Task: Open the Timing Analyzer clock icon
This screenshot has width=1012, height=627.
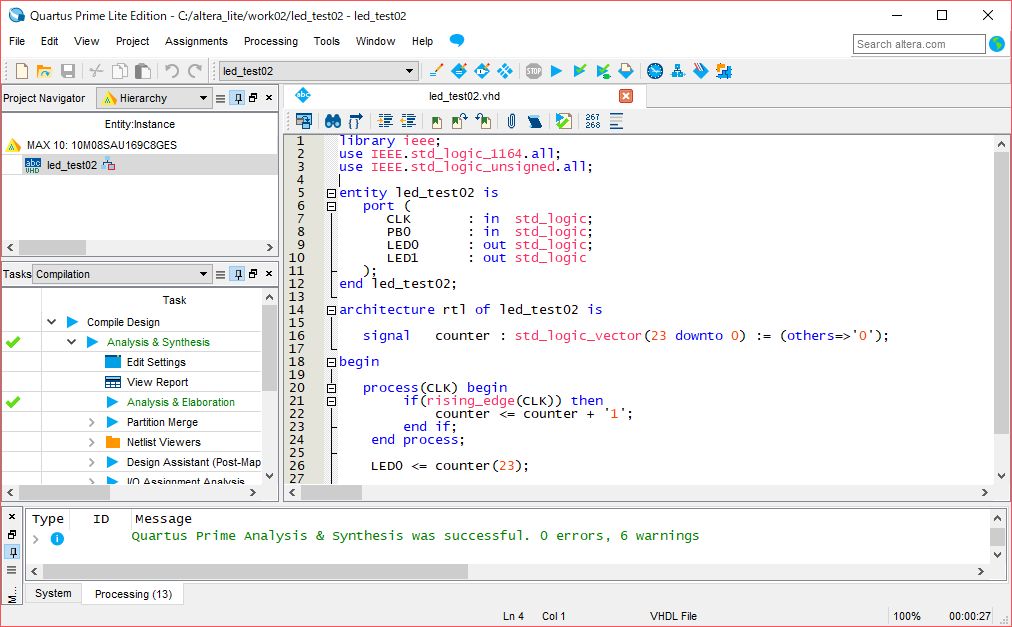Action: (x=655, y=71)
